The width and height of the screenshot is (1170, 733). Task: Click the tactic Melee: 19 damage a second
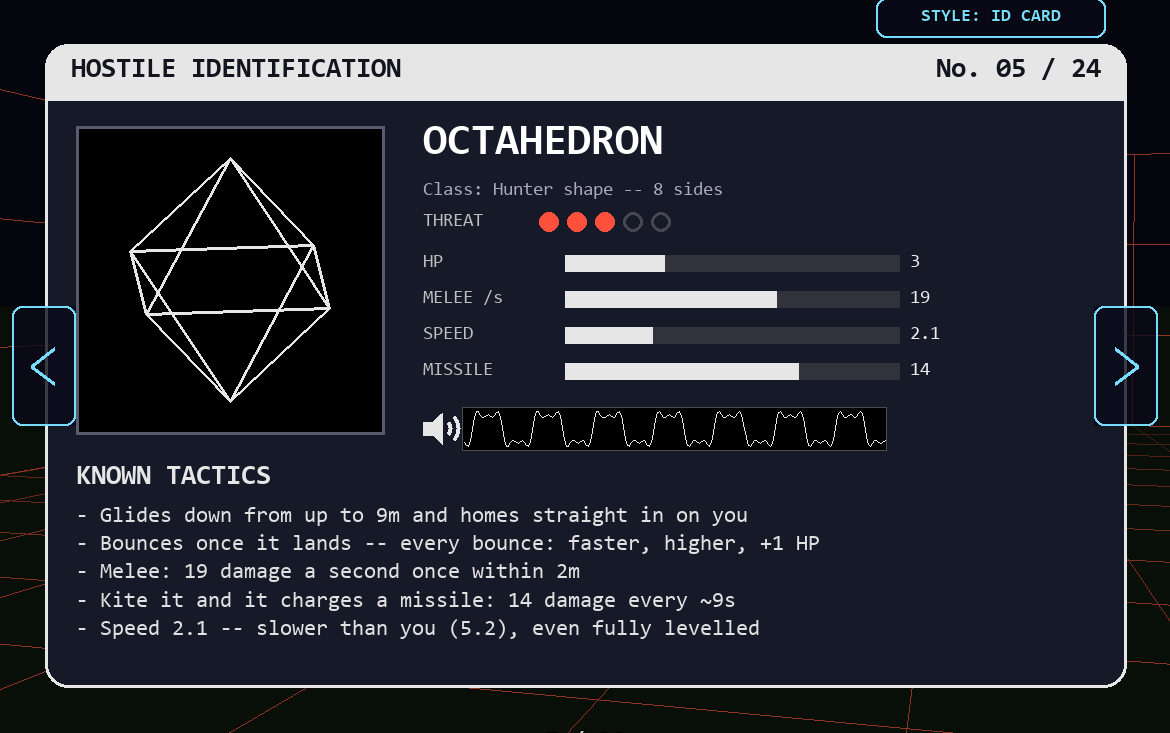(328, 572)
